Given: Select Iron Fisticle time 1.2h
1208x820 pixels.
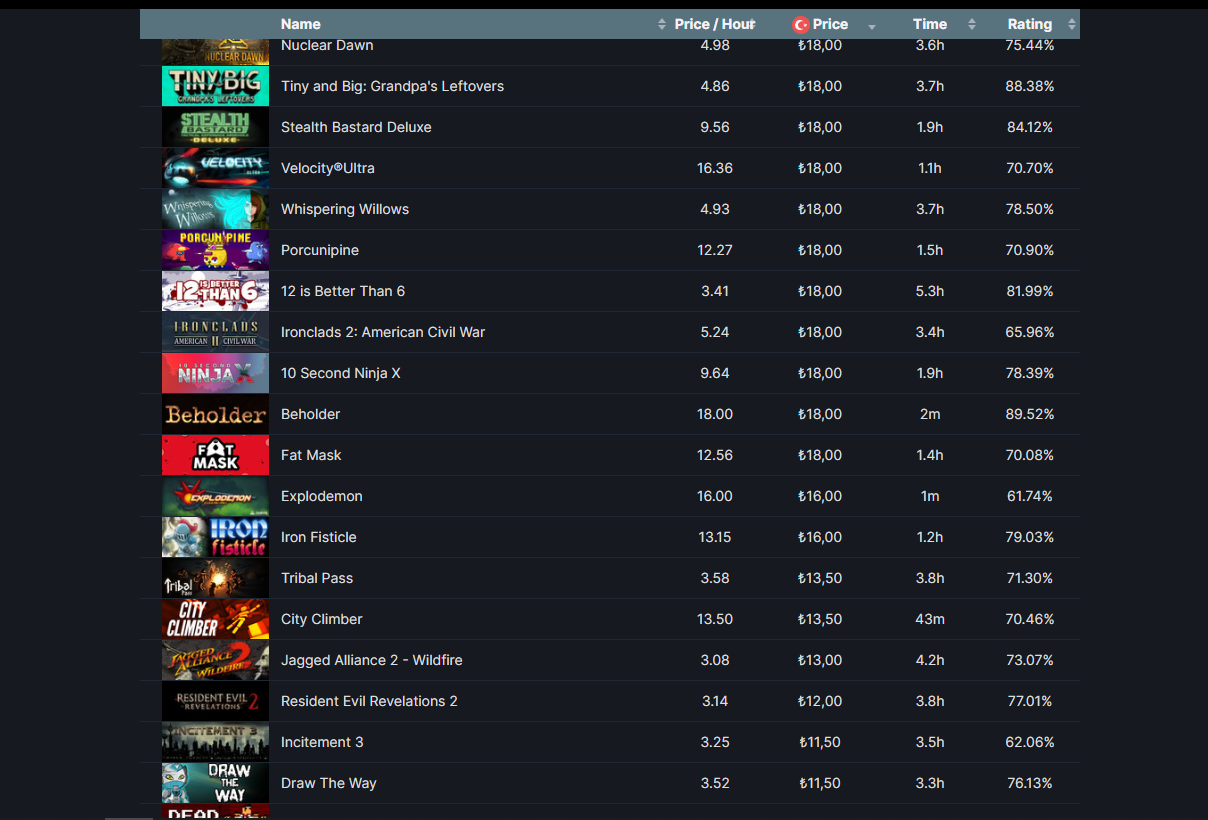Looking at the screenshot, I should tap(930, 537).
